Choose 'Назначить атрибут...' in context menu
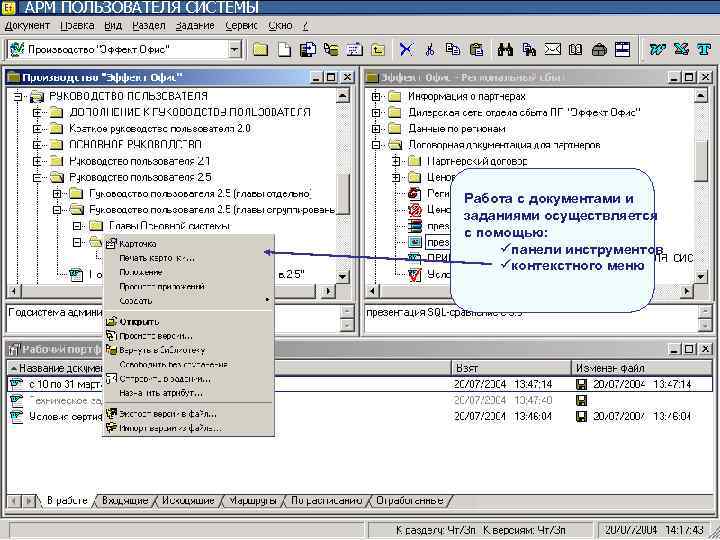The image size is (720, 540). (189, 393)
